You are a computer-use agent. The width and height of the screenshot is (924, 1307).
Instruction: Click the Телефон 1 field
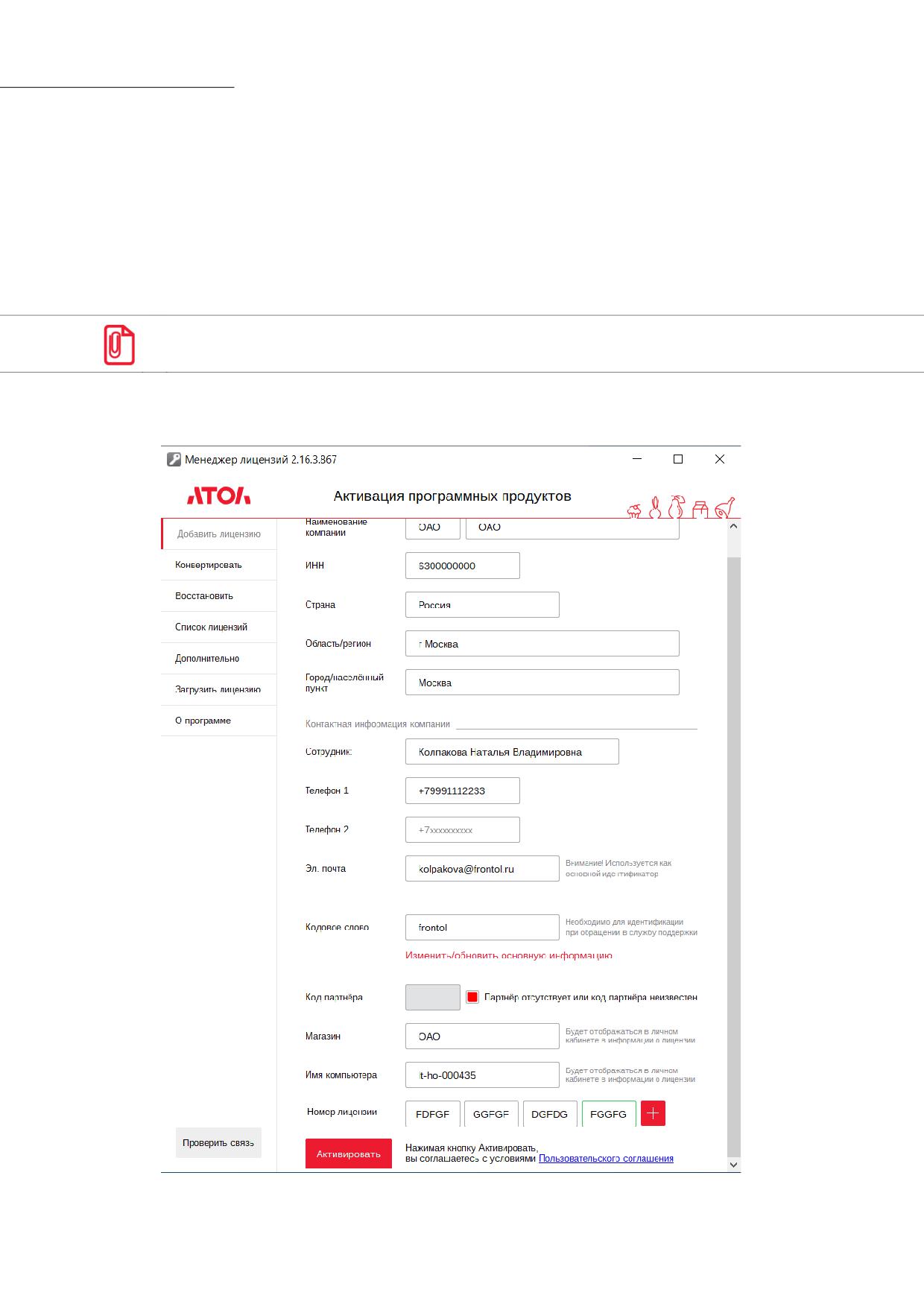(x=463, y=791)
